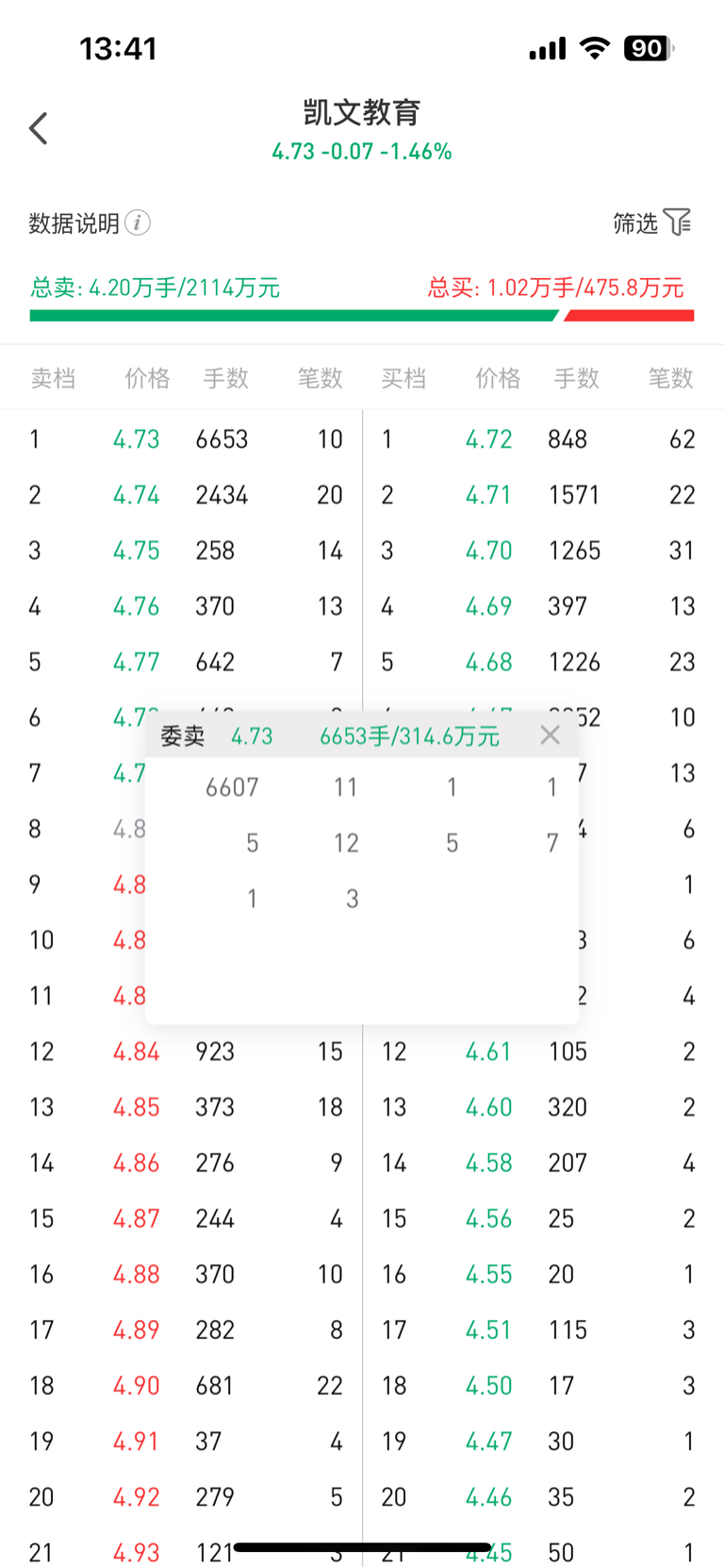Tap 总买: 1.02万手/475.8万元
This screenshot has width=724, height=1568.
click(x=556, y=288)
